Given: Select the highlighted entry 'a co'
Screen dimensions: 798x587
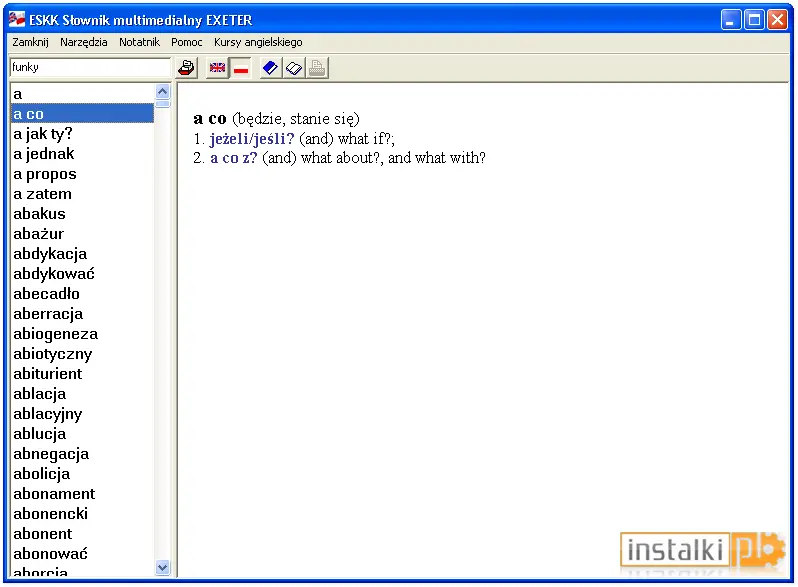Looking at the screenshot, I should click(82, 114).
